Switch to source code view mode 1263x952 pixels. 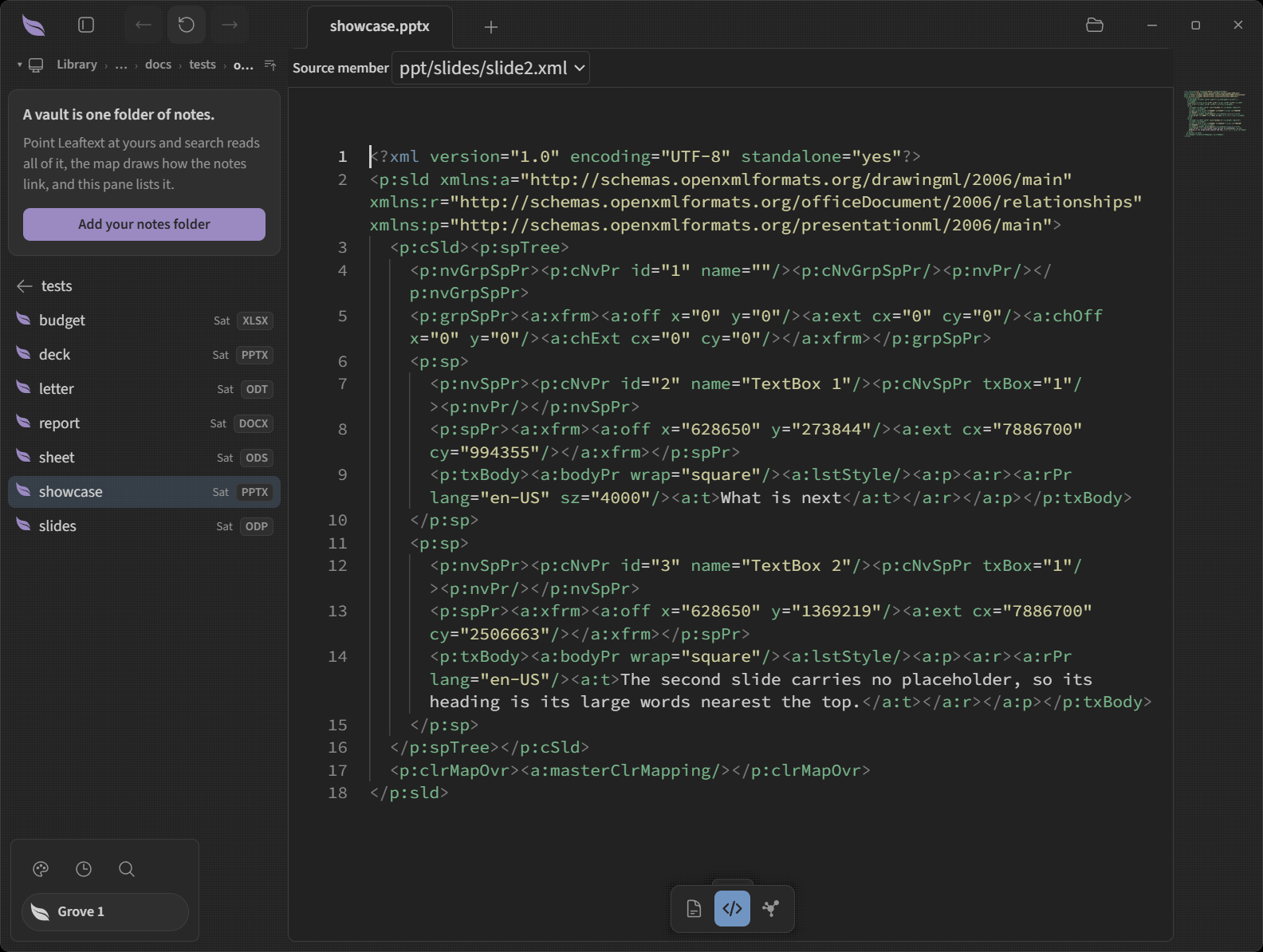pos(732,909)
